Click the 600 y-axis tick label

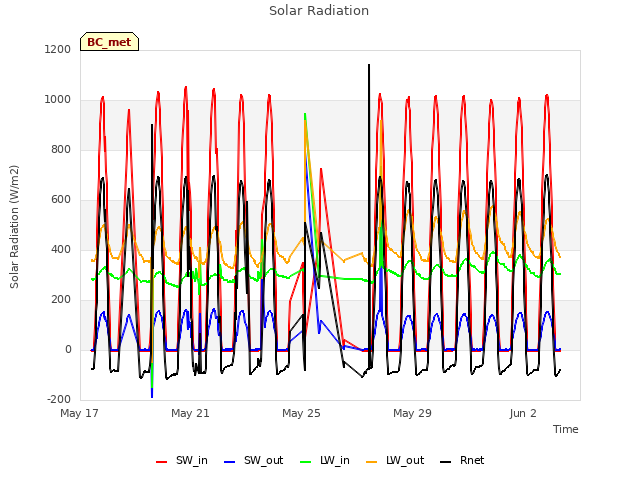point(61,200)
